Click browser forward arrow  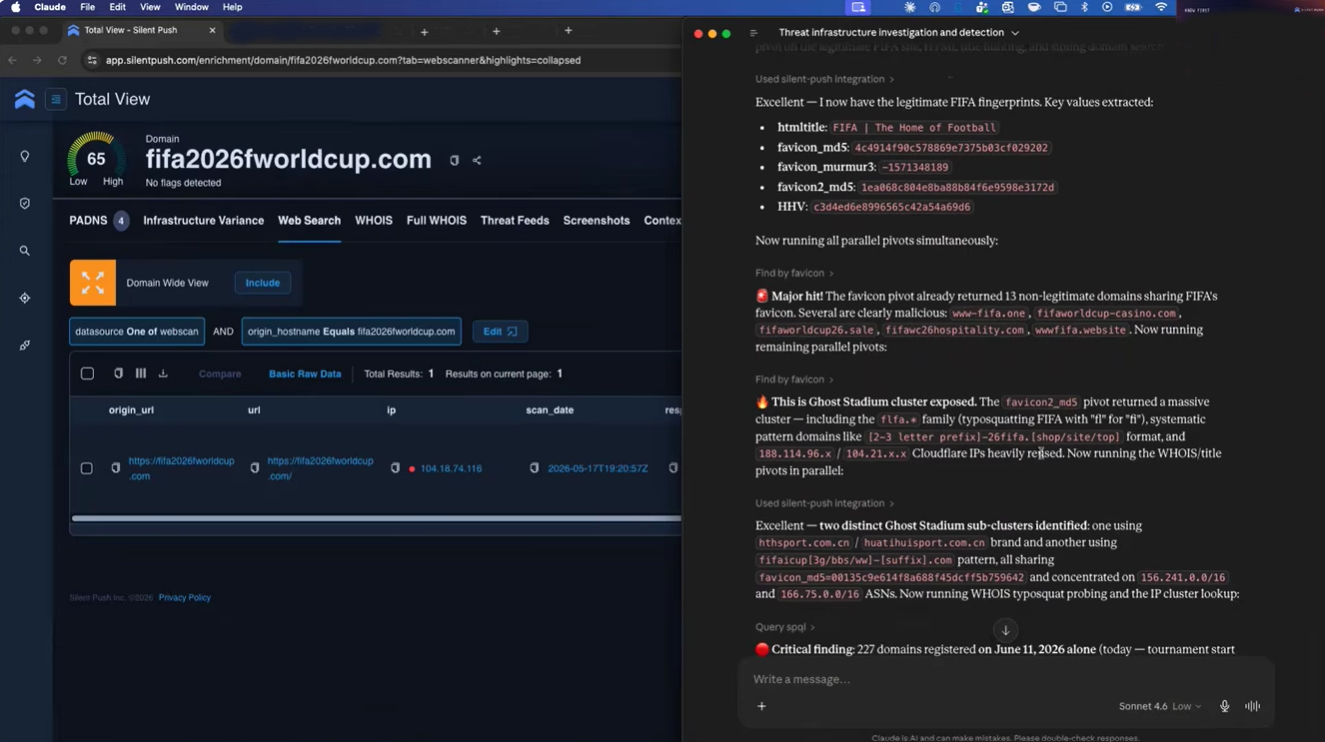(37, 60)
